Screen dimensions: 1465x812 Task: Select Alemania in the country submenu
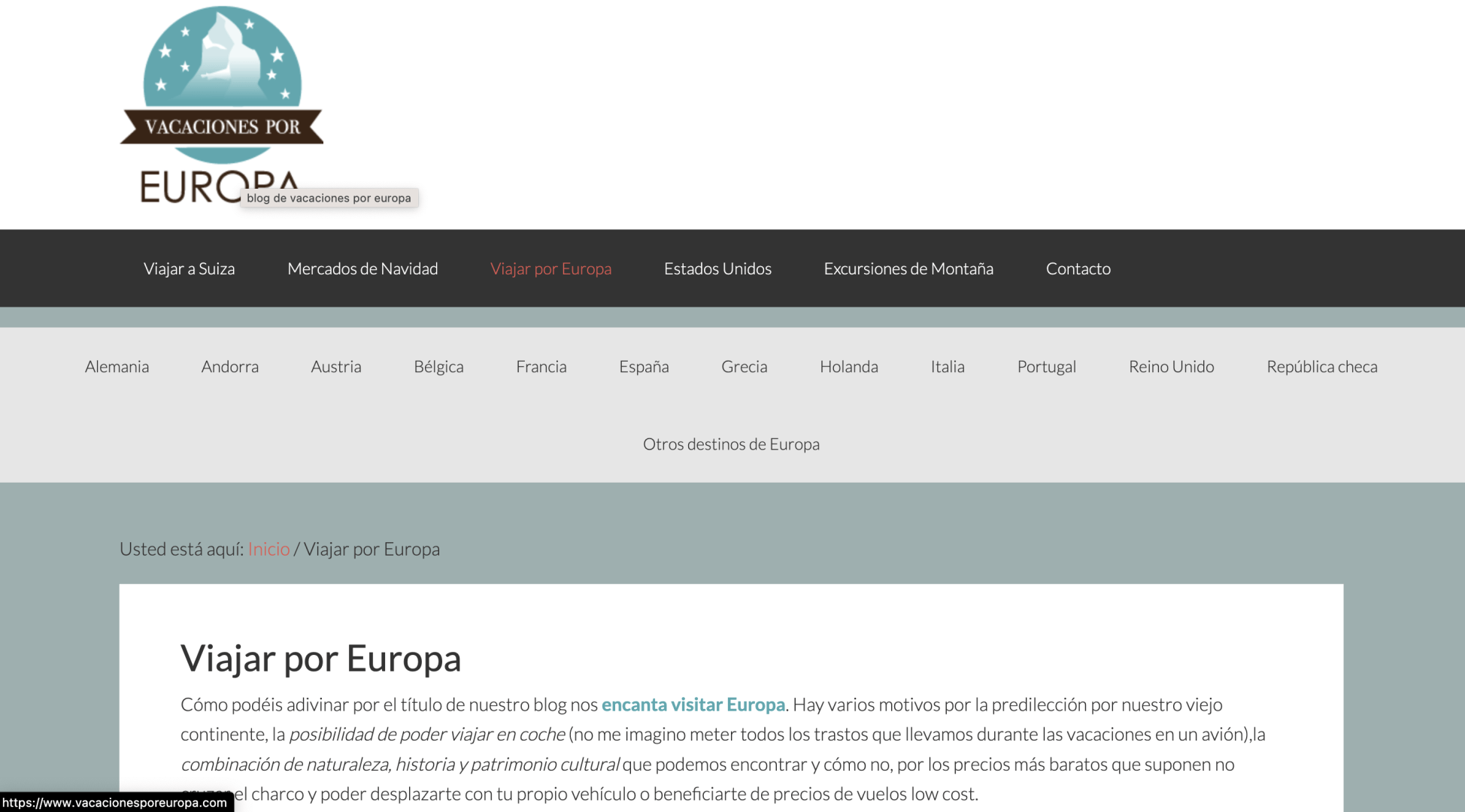click(x=117, y=366)
